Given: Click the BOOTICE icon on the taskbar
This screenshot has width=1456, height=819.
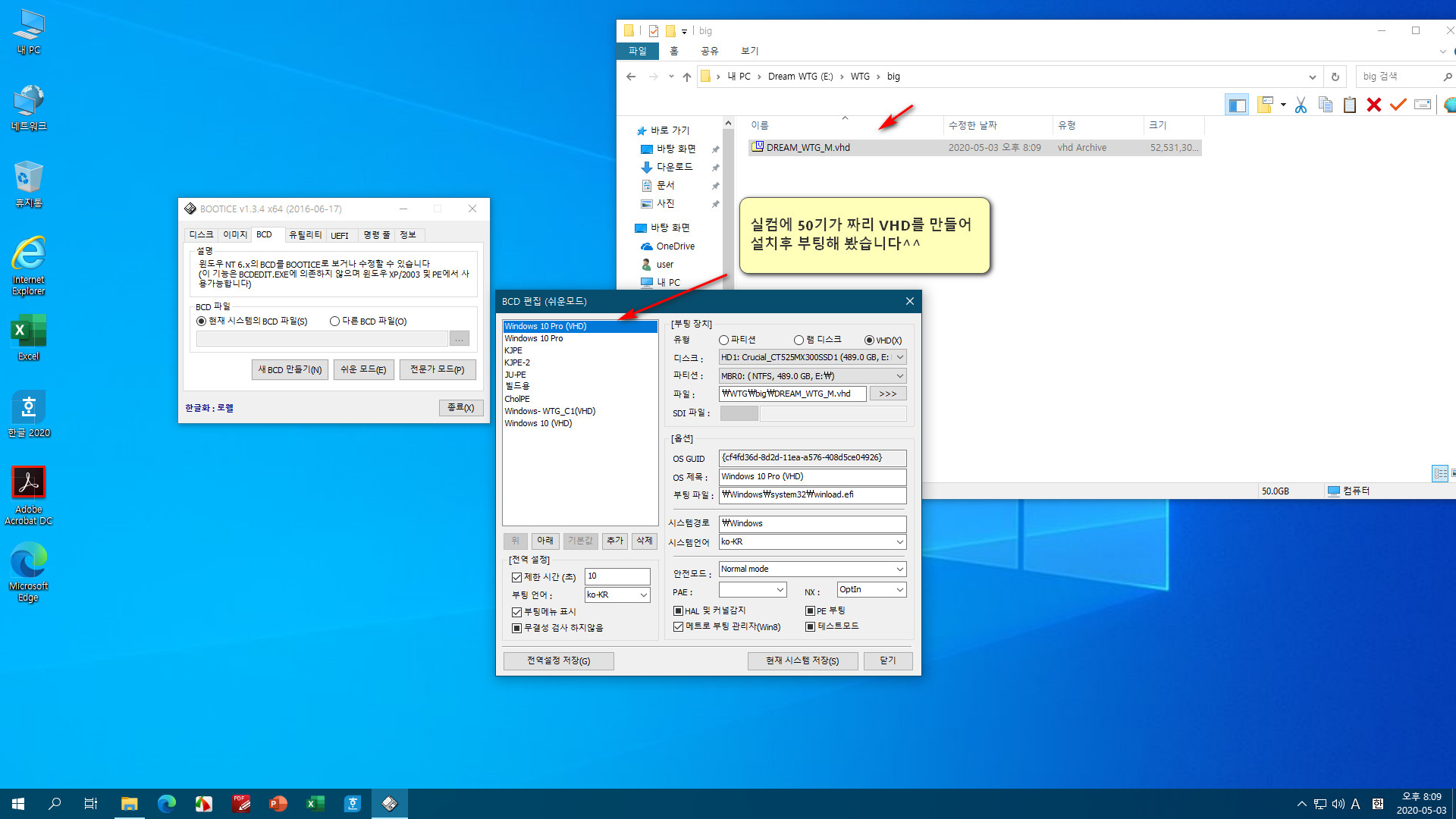Looking at the screenshot, I should [x=390, y=804].
